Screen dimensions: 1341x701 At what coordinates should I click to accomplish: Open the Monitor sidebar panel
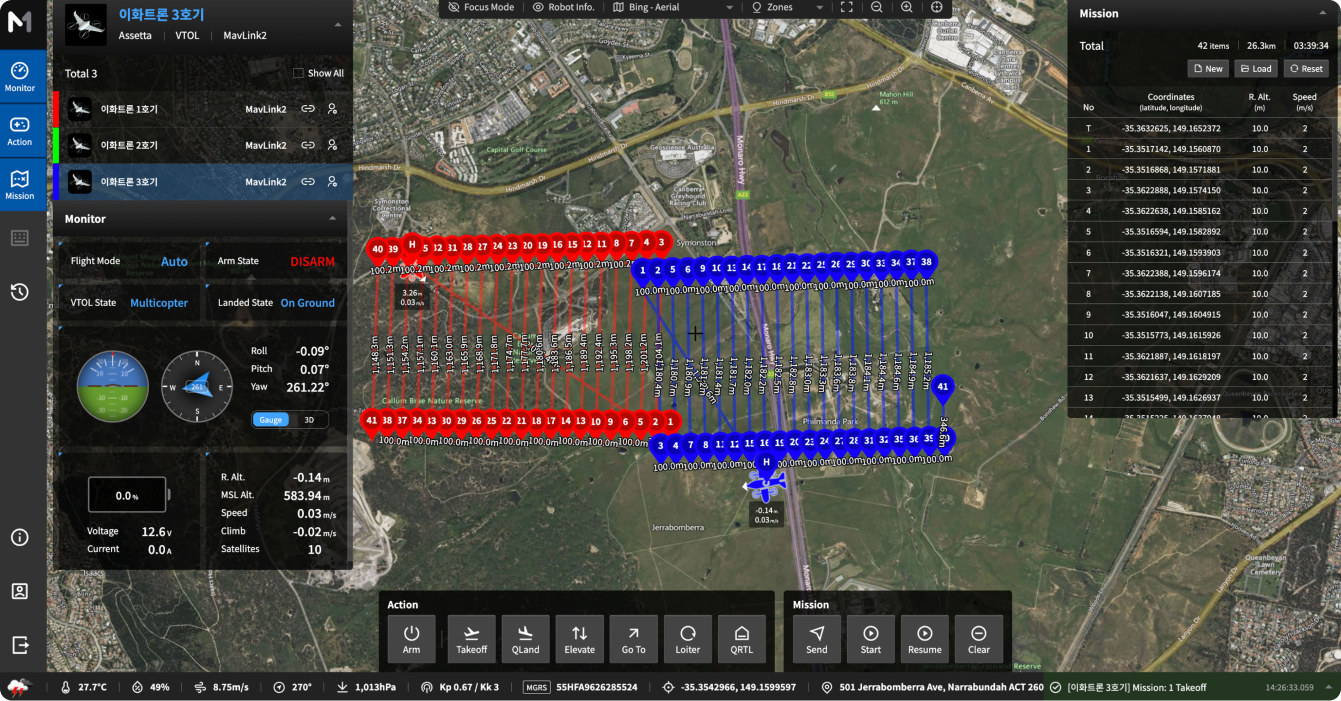tap(20, 77)
